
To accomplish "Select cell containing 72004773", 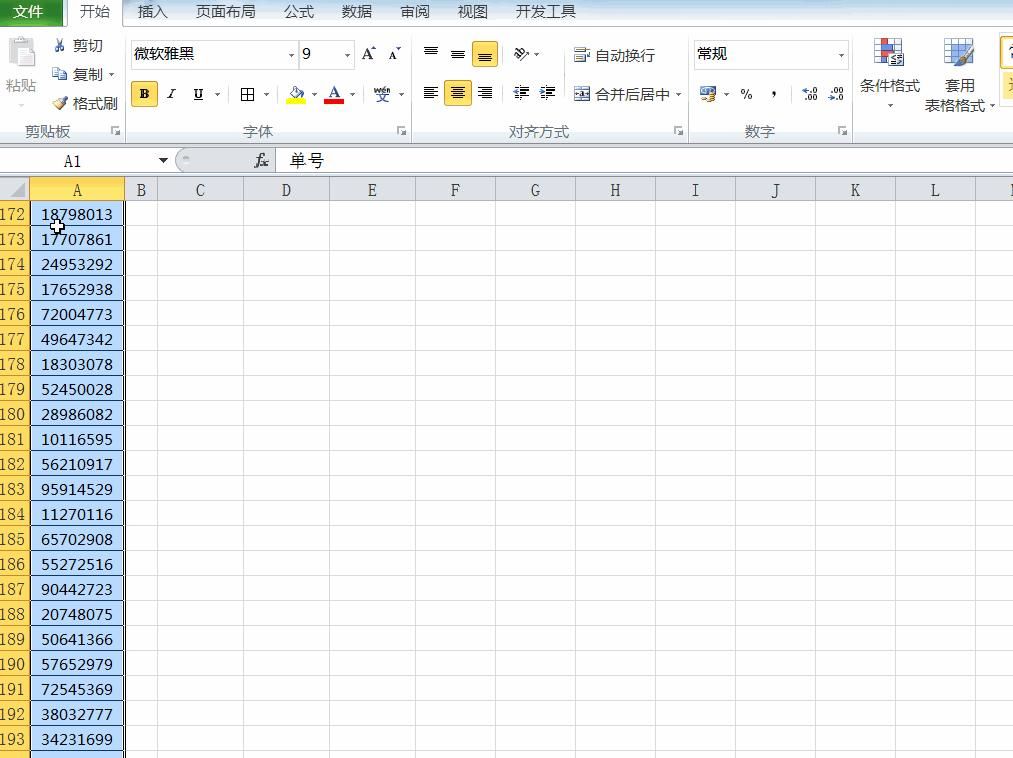I will tap(77, 314).
